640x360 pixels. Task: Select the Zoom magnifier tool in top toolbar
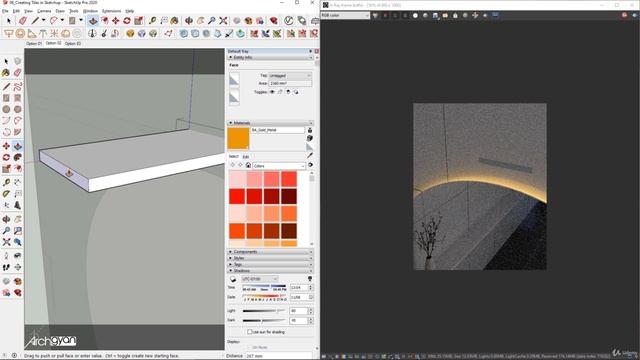click(x=211, y=20)
